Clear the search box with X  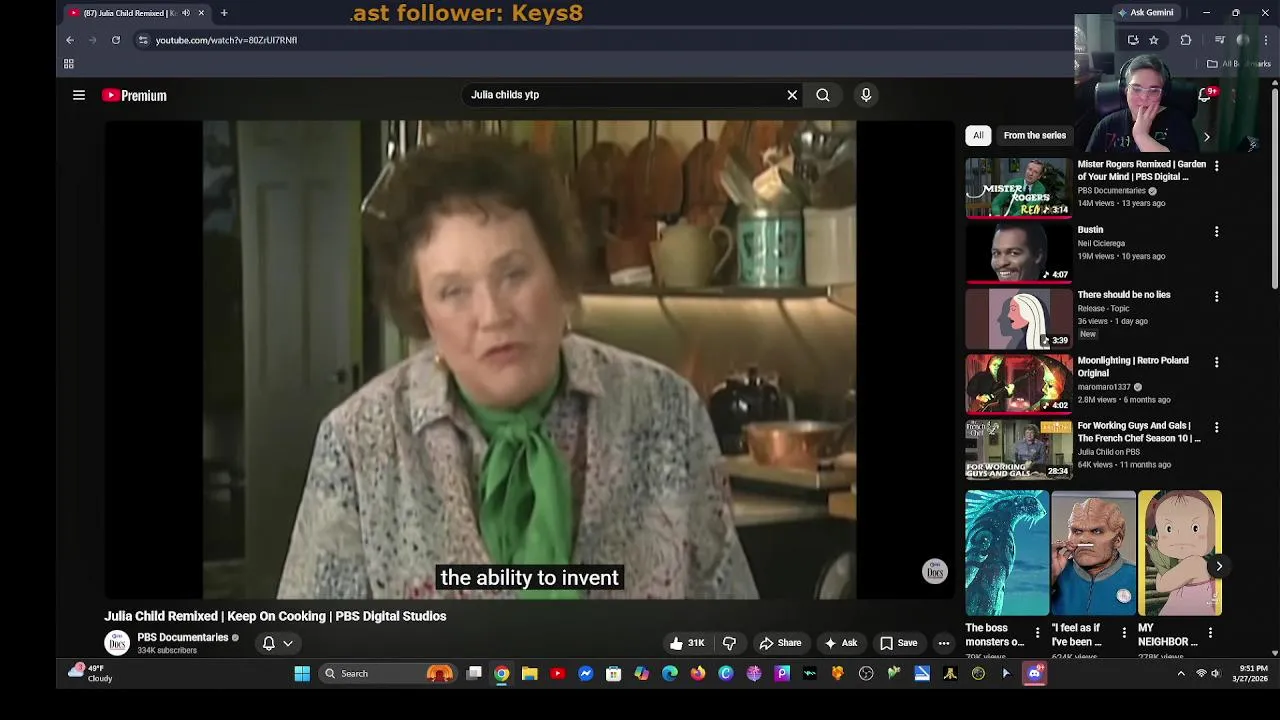[x=792, y=95]
